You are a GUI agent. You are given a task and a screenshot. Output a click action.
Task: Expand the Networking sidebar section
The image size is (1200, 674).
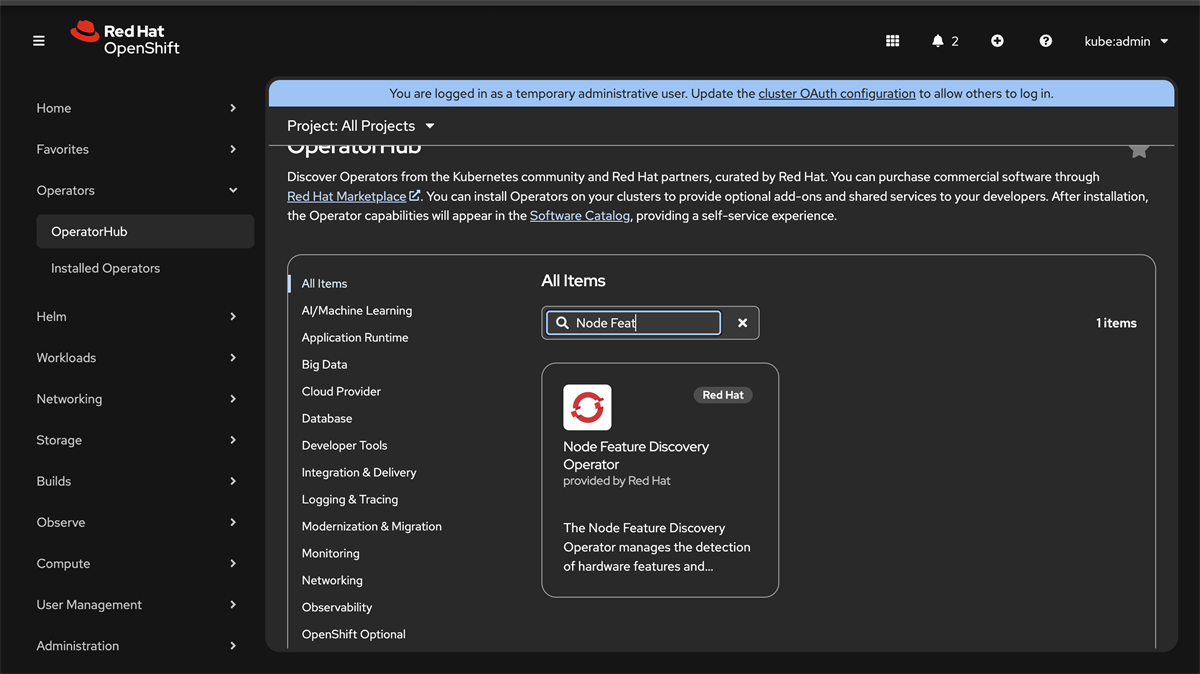click(136, 399)
